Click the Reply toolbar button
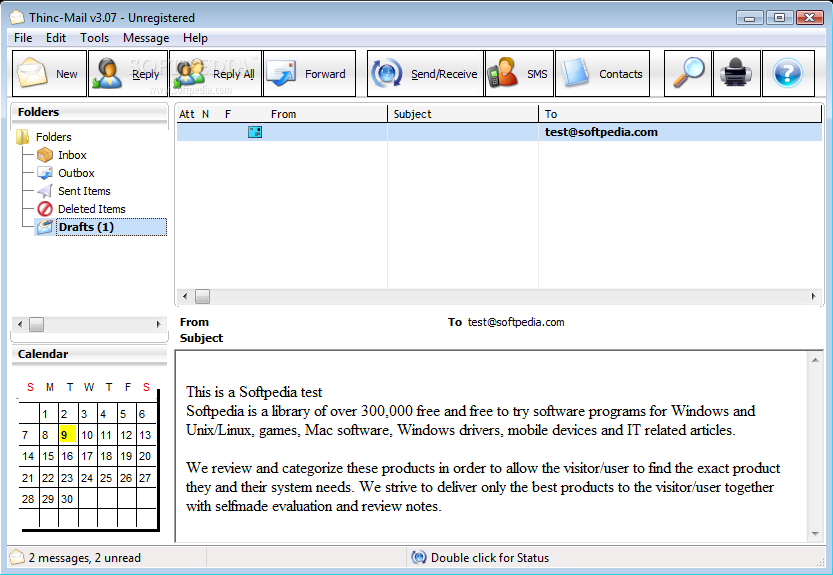This screenshot has width=833, height=575. tap(128, 73)
